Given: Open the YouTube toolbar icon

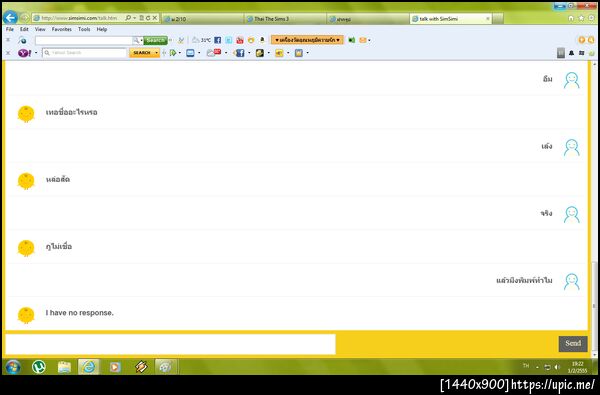Looking at the screenshot, I should click(240, 40).
